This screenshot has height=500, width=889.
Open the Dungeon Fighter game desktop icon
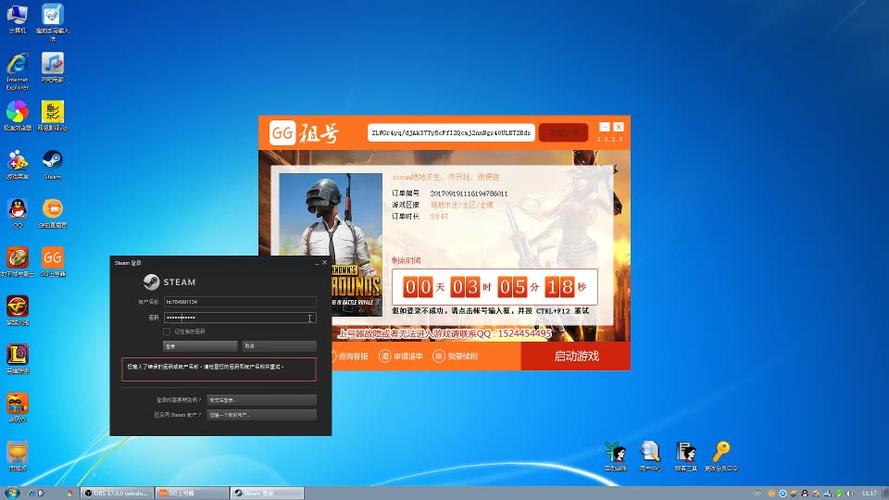[x=18, y=262]
